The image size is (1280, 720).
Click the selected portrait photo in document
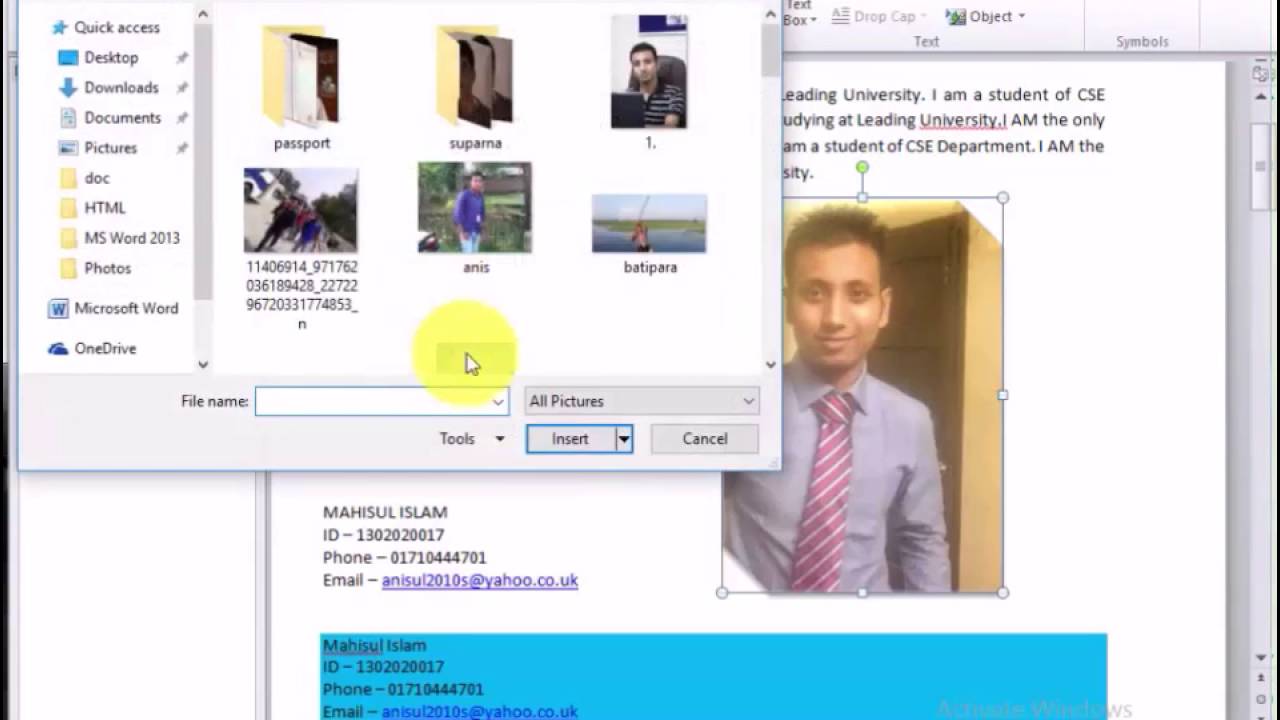(862, 395)
